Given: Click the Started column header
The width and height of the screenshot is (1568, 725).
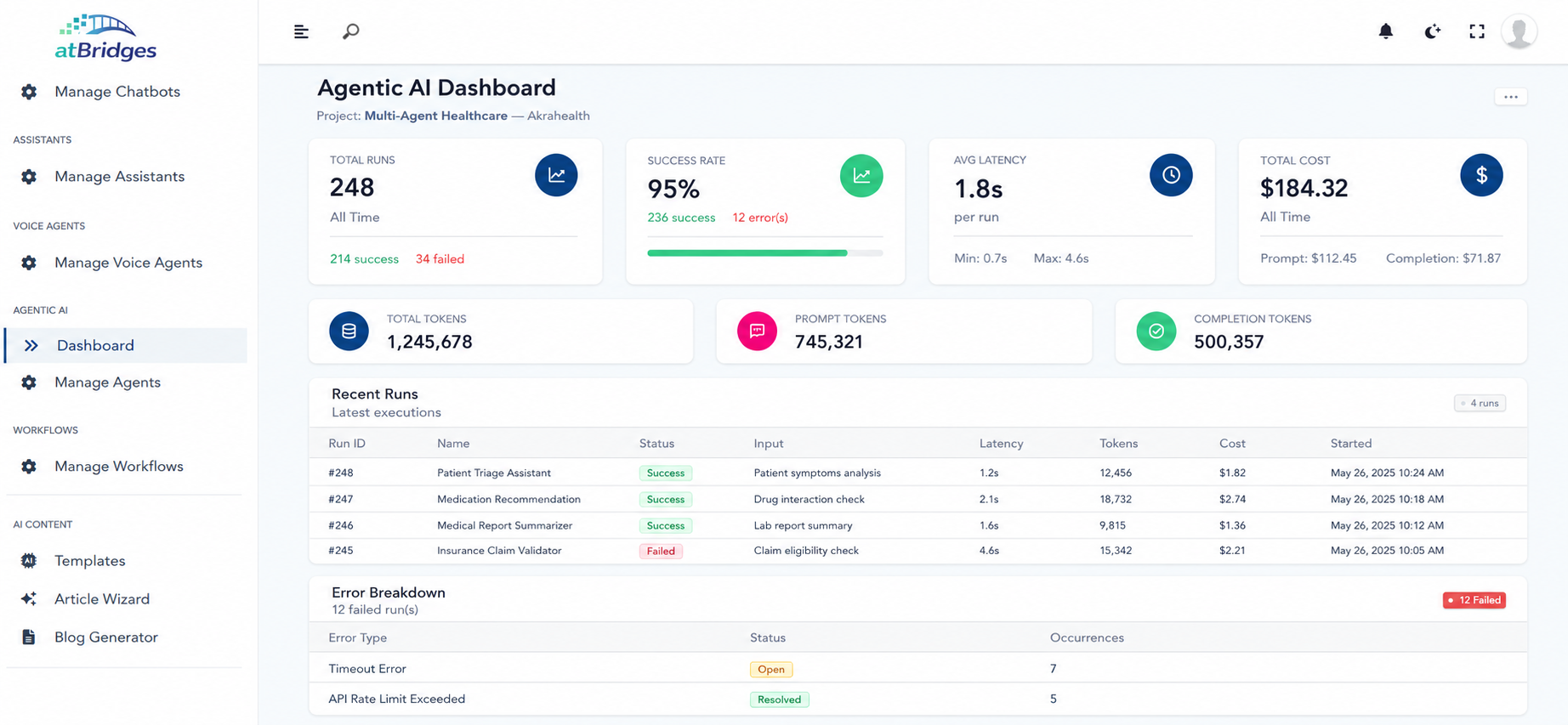Looking at the screenshot, I should tap(1351, 444).
